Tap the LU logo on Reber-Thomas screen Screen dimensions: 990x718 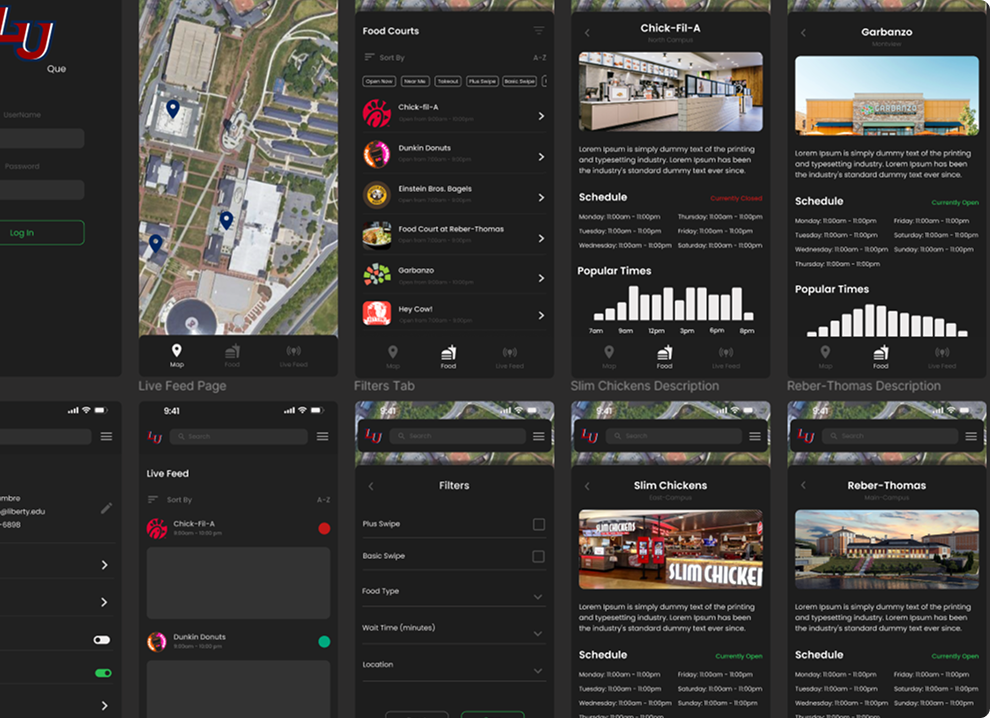point(806,436)
